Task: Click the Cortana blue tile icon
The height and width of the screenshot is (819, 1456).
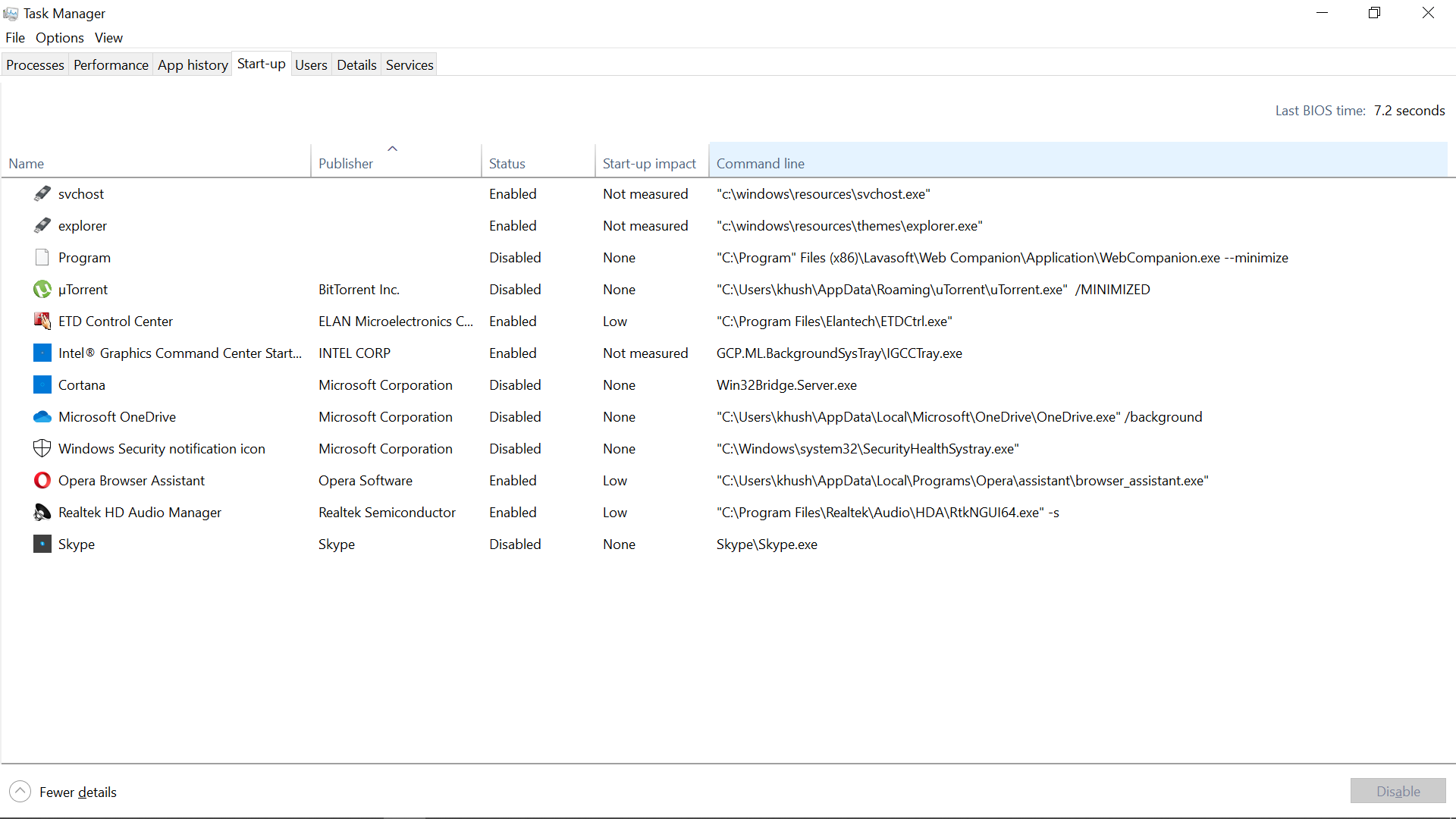Action: click(x=42, y=384)
